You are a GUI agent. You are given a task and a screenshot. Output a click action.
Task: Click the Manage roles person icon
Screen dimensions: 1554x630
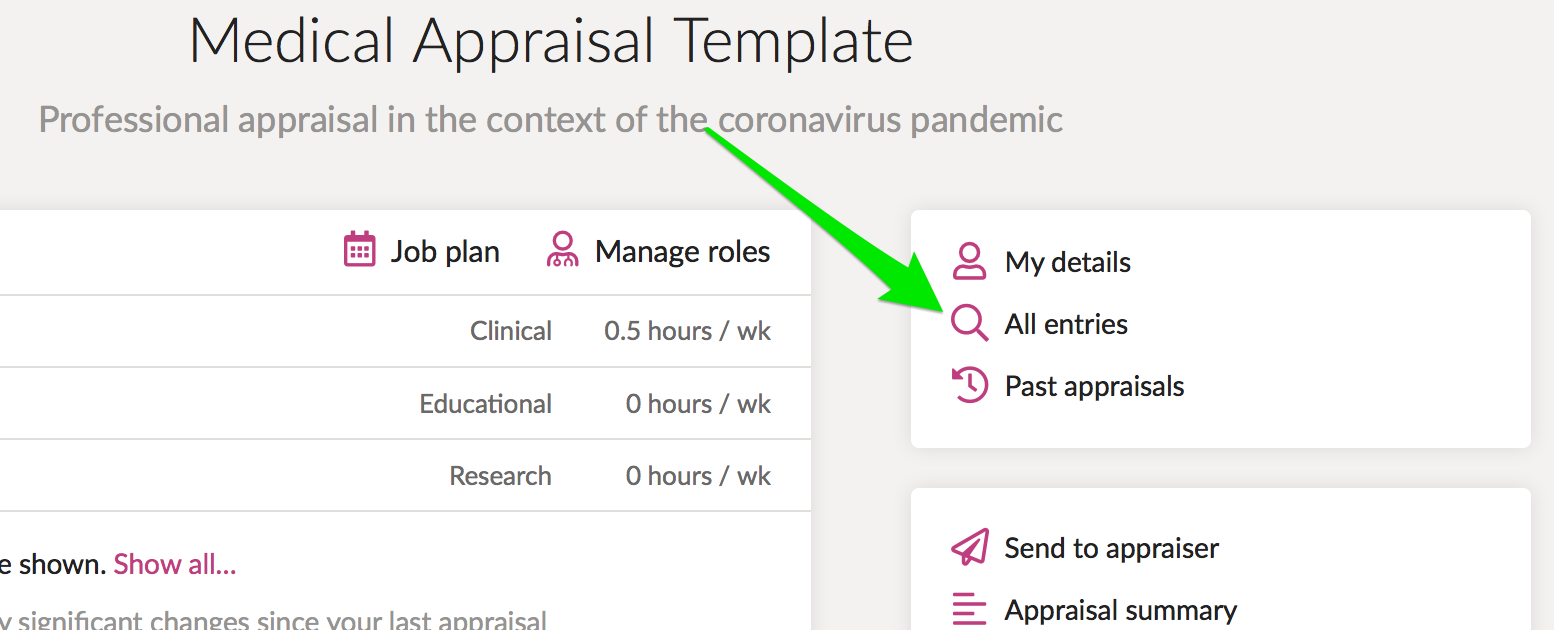point(563,250)
